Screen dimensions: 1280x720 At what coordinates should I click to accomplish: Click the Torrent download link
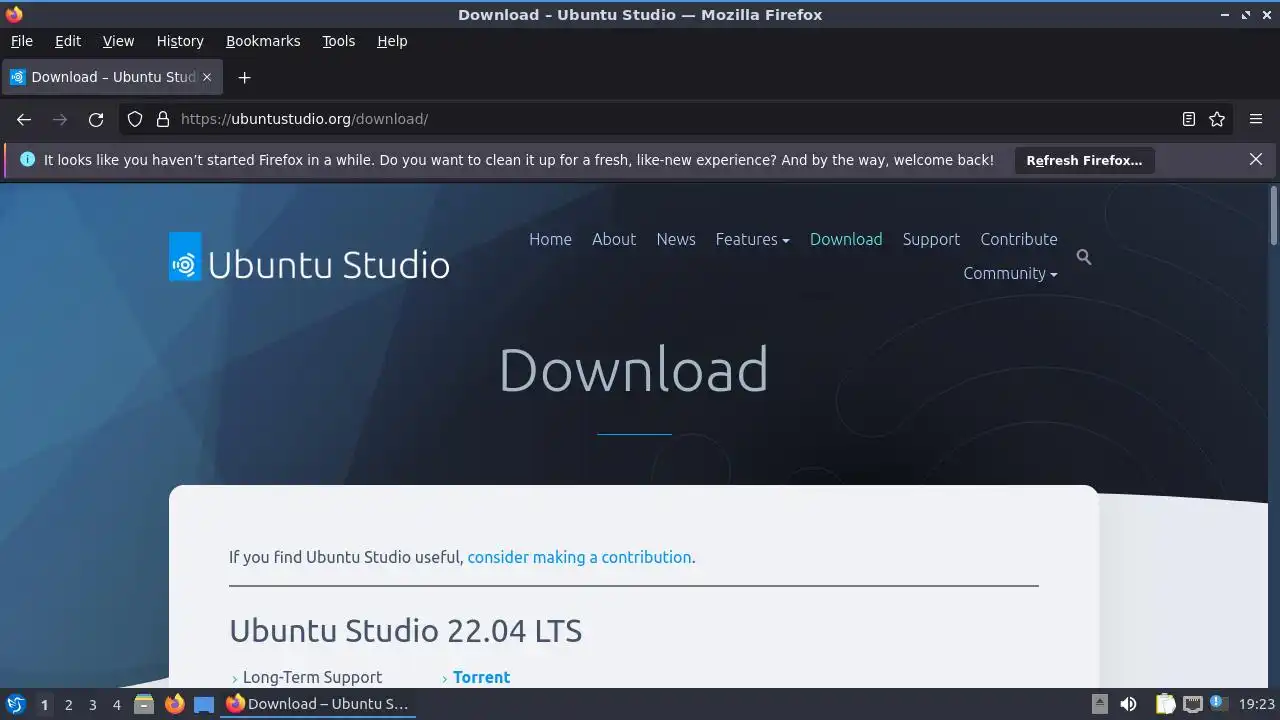pyautogui.click(x=481, y=677)
